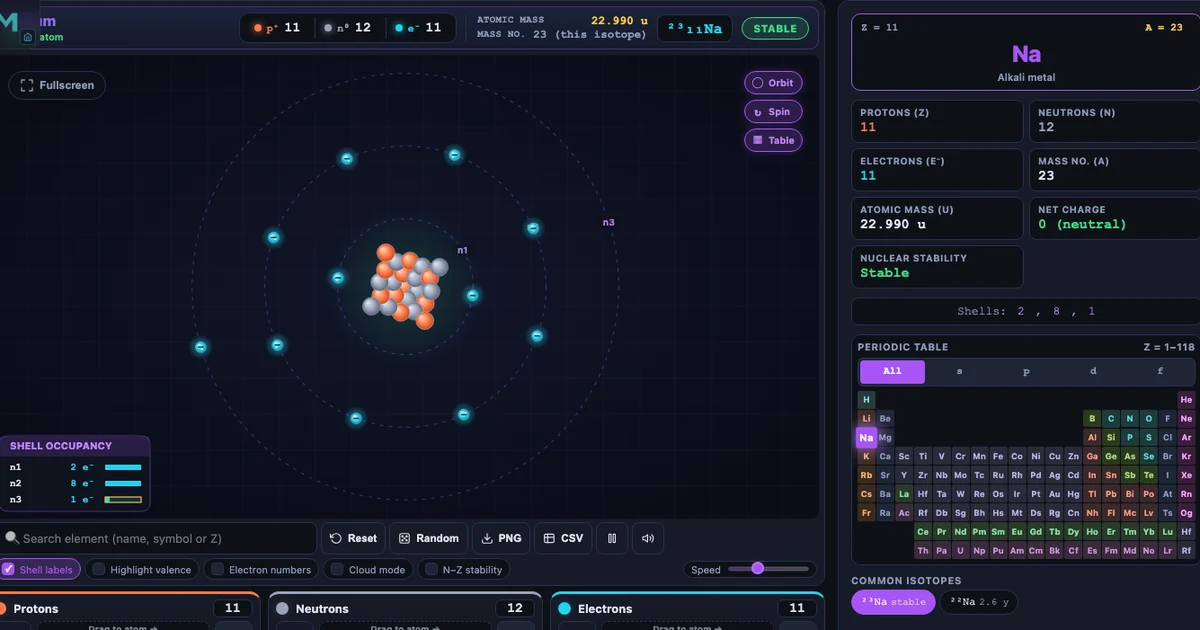Enable N–Z stability option
The width and height of the screenshot is (1200, 630).
[x=463, y=569]
